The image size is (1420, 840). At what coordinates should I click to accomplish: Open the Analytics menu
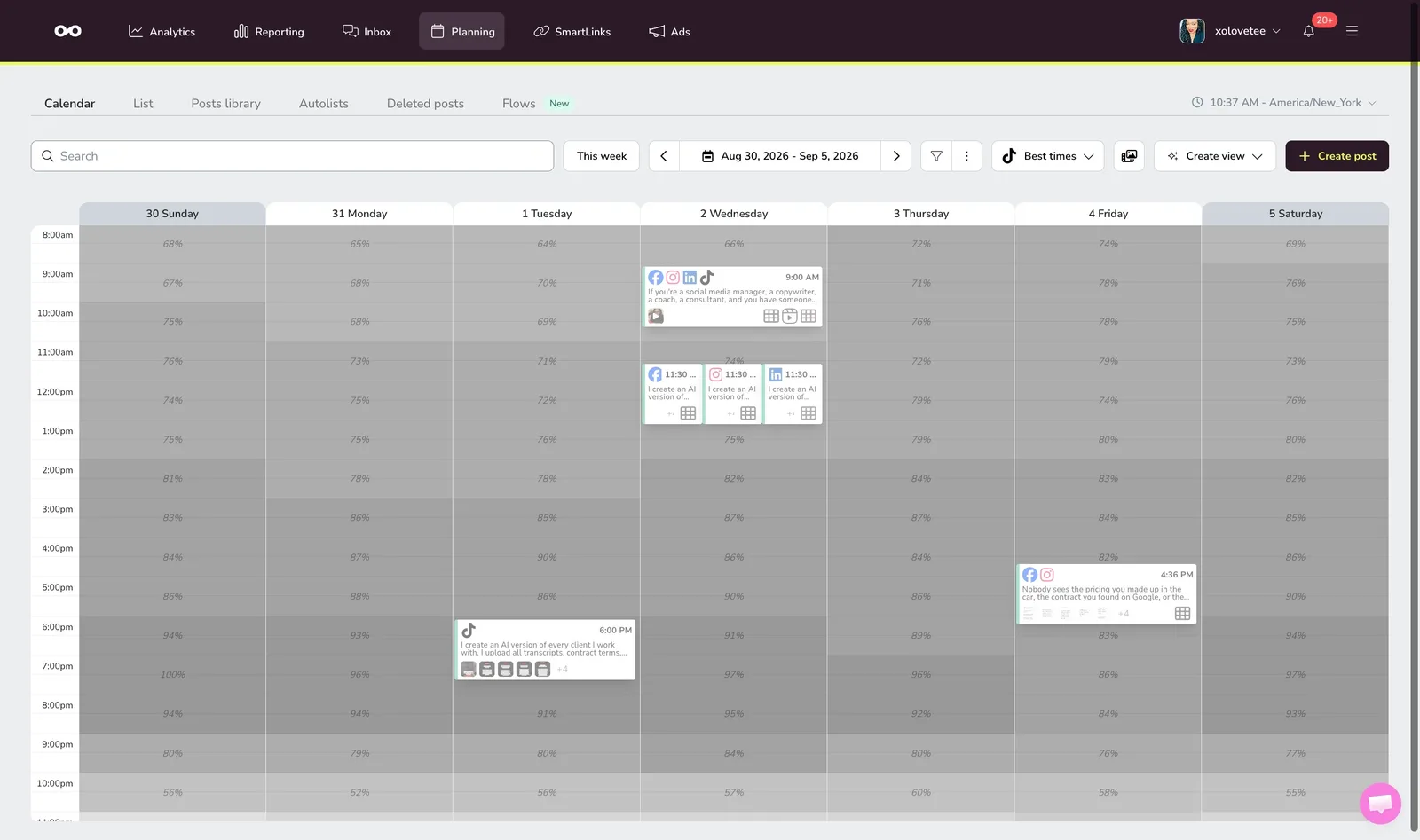tap(162, 31)
